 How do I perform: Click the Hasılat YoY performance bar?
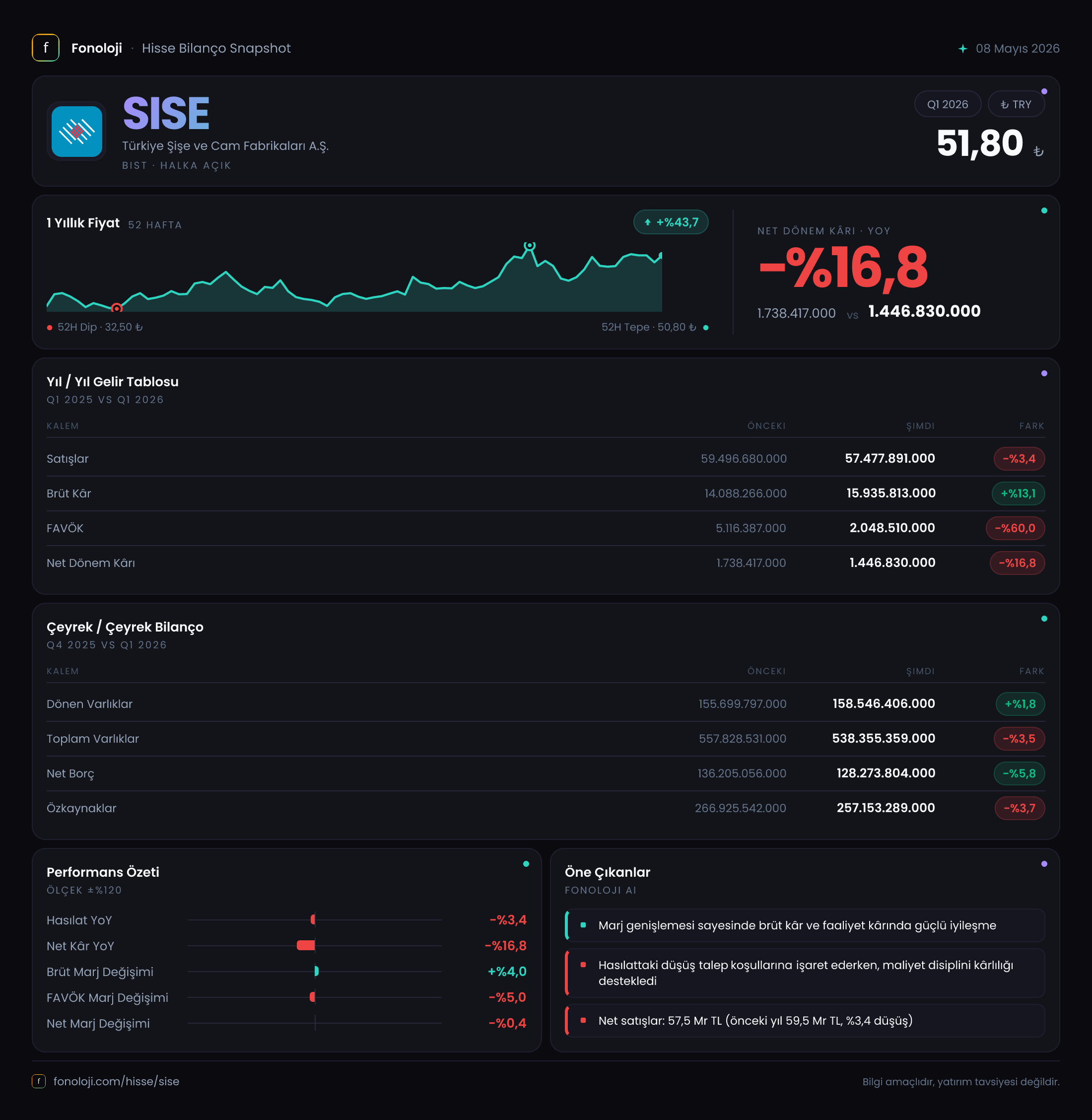coord(313,920)
